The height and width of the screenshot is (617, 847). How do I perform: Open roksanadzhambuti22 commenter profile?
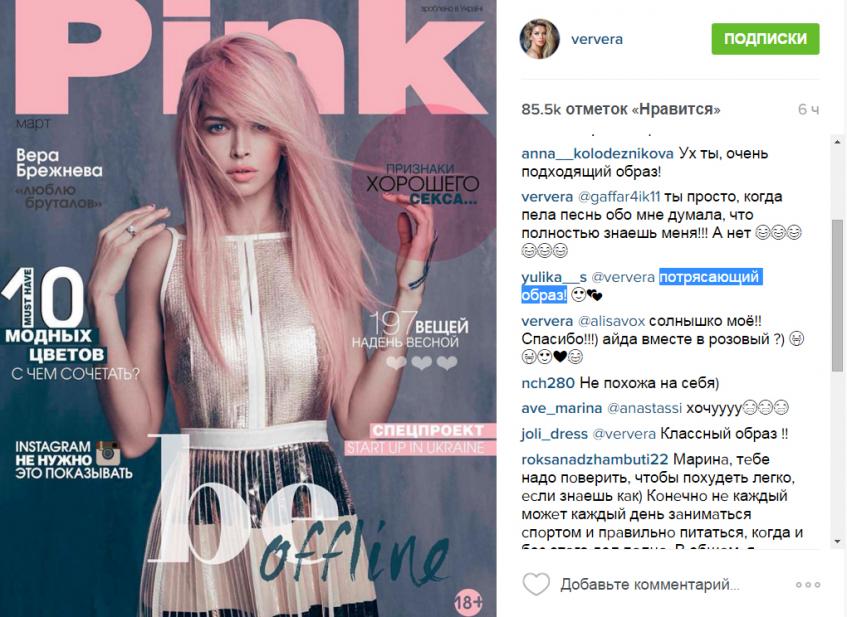pos(595,459)
